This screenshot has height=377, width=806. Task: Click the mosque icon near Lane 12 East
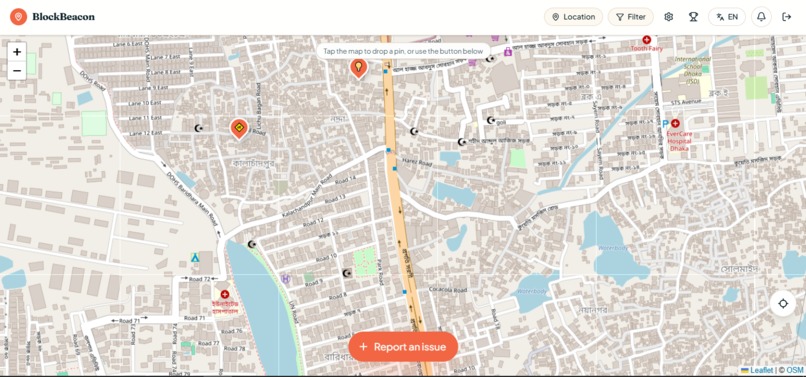[199, 128]
